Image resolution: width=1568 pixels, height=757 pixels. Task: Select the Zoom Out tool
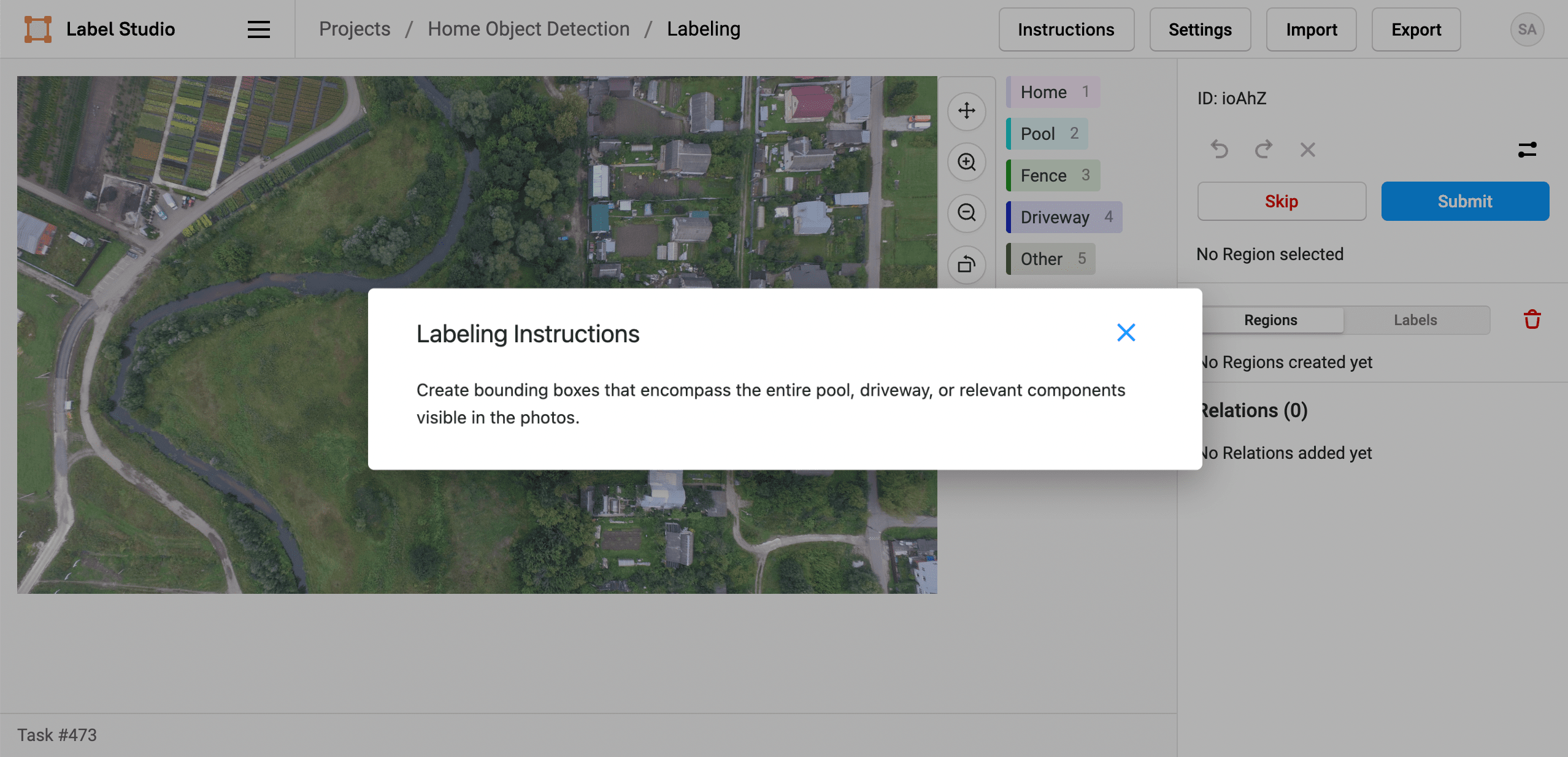[966, 213]
